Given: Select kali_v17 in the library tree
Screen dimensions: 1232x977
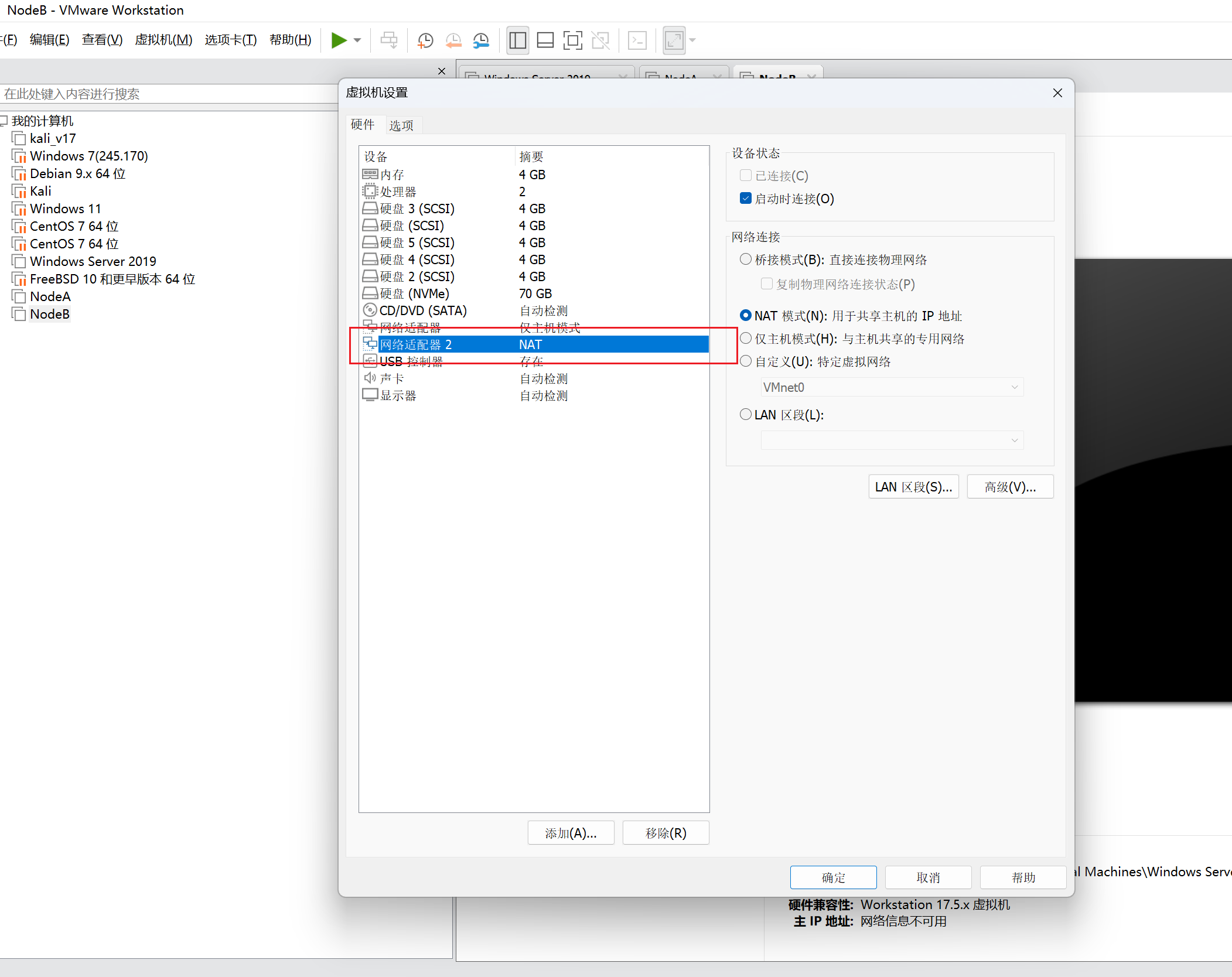Looking at the screenshot, I should (53, 139).
